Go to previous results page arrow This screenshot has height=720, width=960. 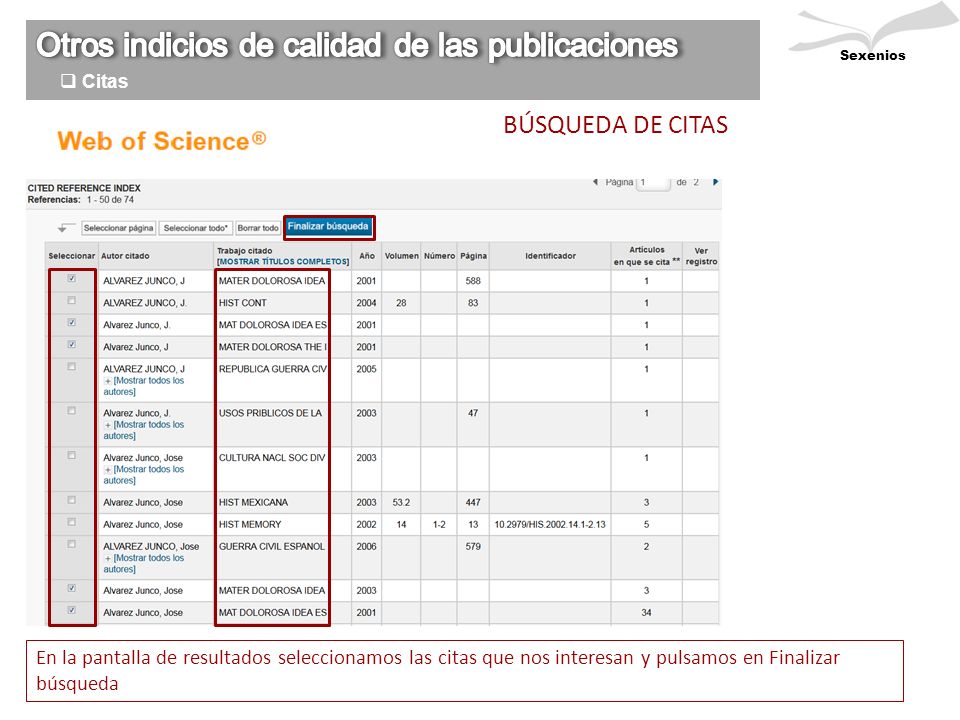tap(595, 182)
